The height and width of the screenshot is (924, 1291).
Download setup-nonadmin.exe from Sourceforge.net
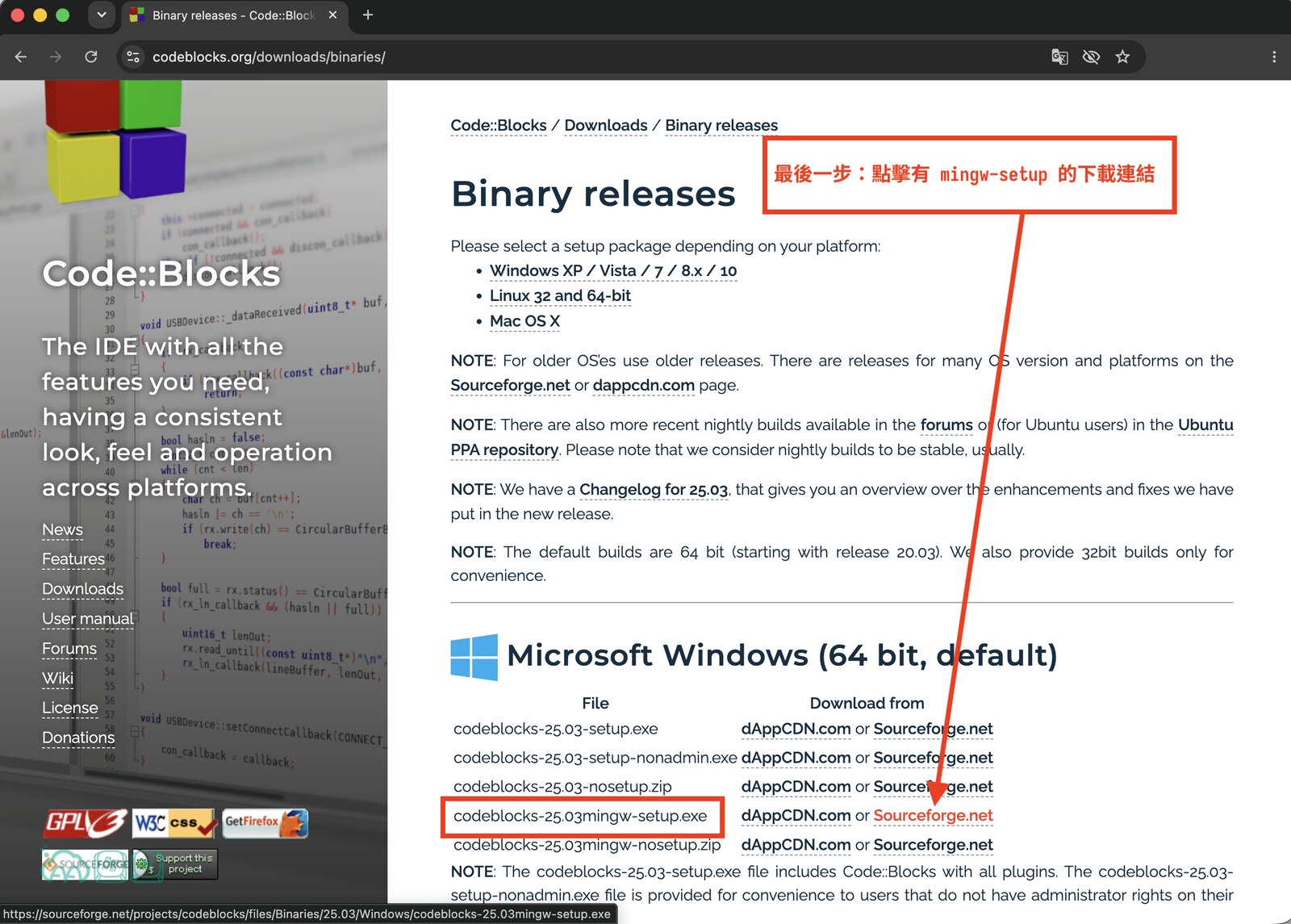(934, 758)
